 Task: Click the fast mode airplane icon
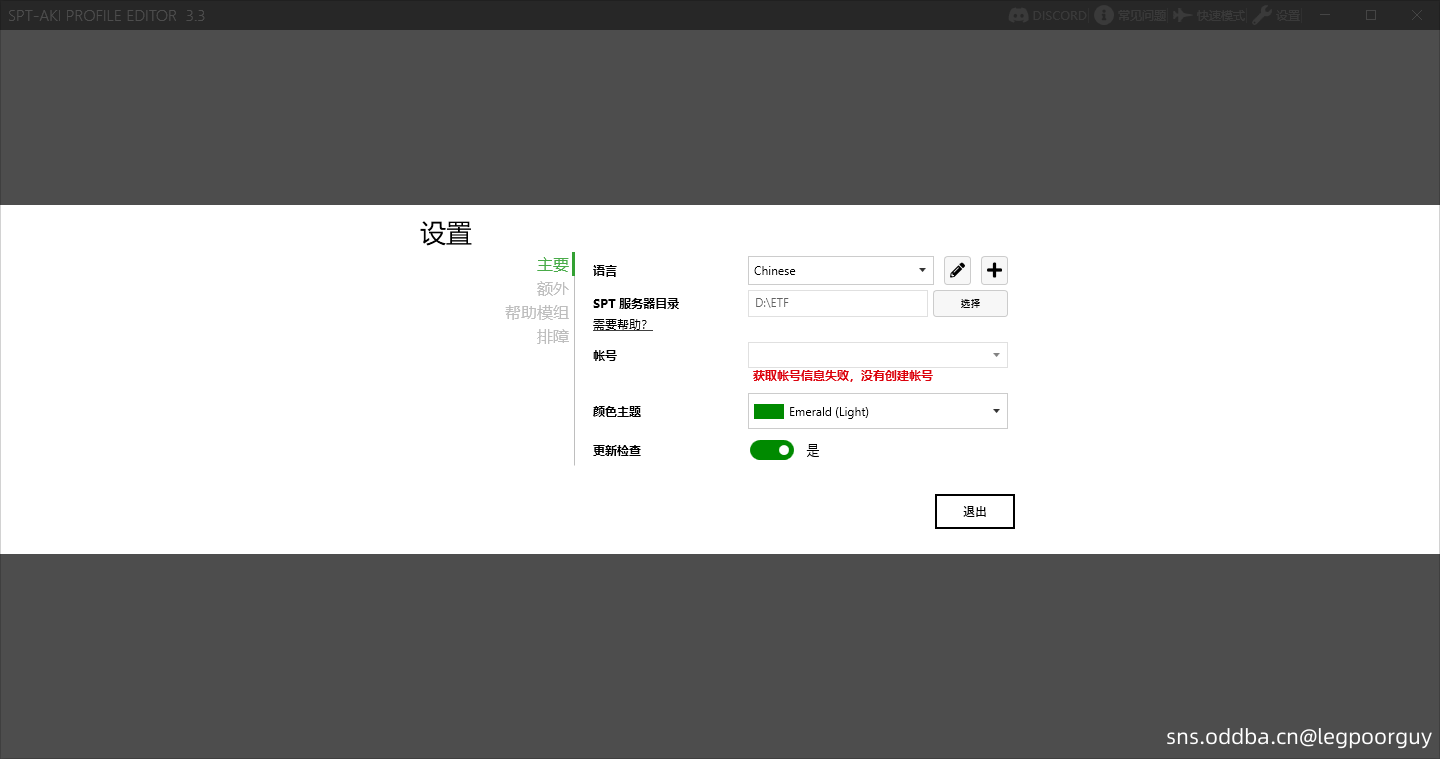tap(1182, 15)
